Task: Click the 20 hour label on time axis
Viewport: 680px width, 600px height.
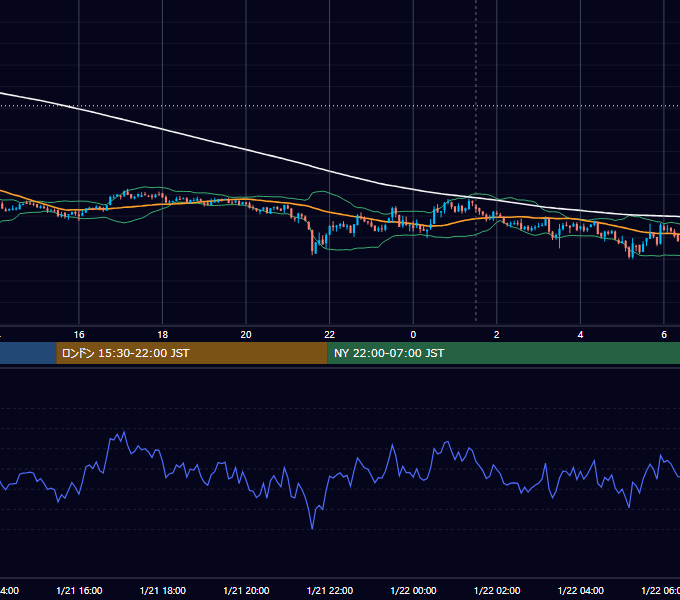Action: click(x=246, y=335)
